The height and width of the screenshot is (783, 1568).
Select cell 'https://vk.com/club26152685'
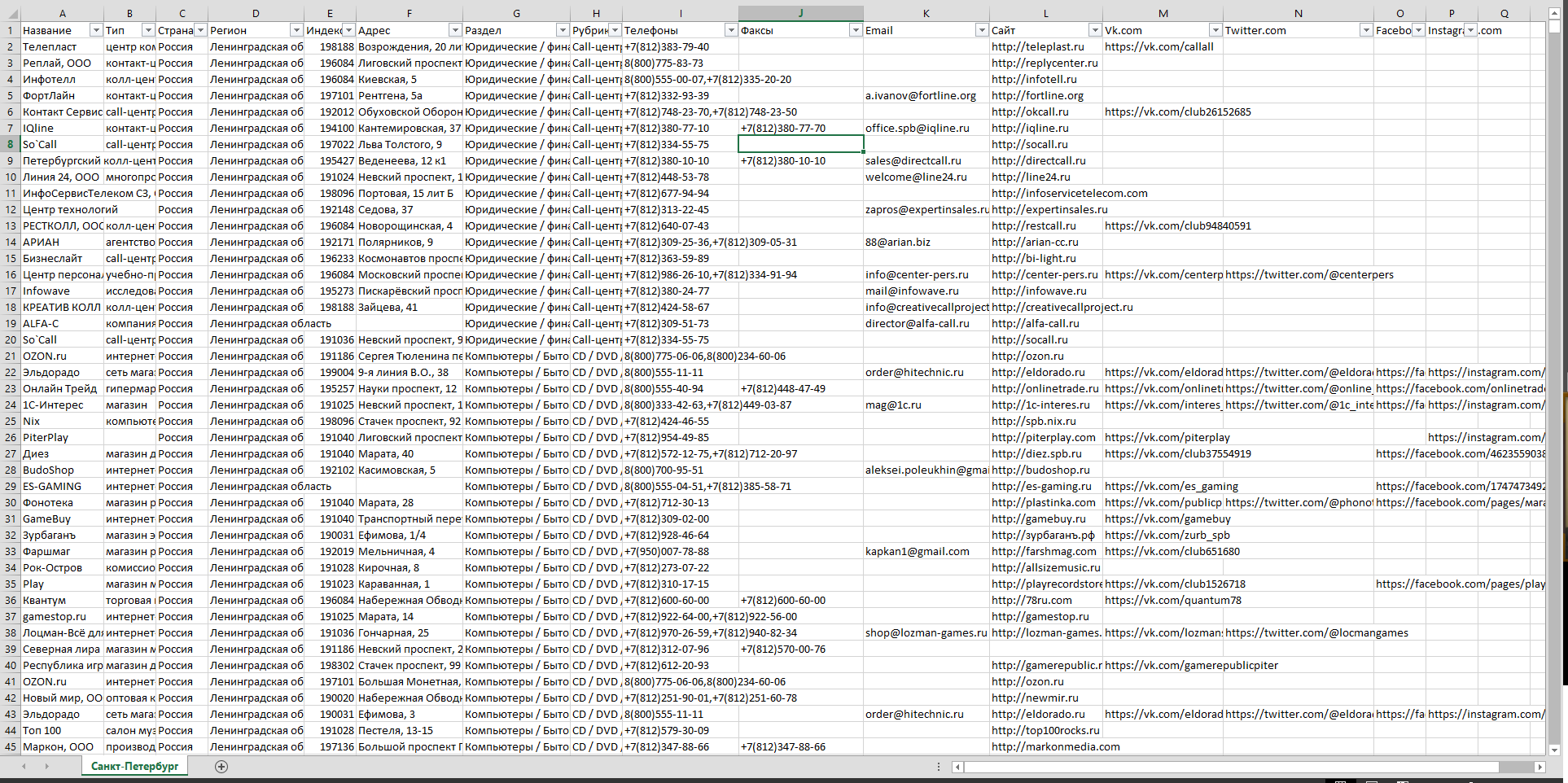click(1163, 112)
